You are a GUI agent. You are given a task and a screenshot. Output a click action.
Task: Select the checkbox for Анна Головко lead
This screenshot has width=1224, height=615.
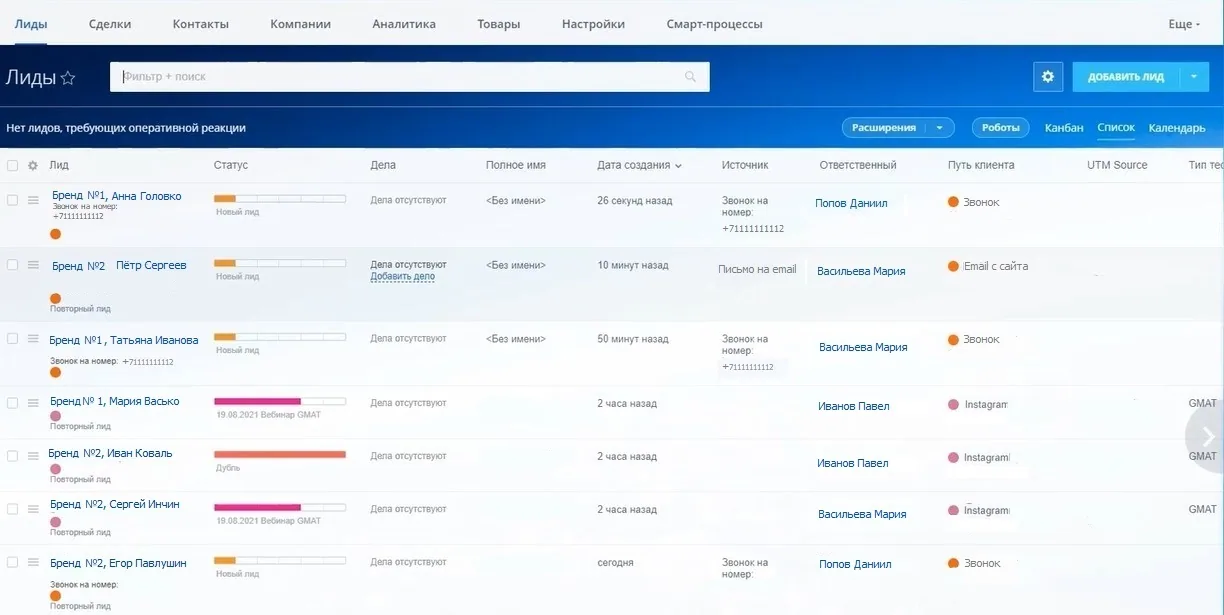coord(13,201)
